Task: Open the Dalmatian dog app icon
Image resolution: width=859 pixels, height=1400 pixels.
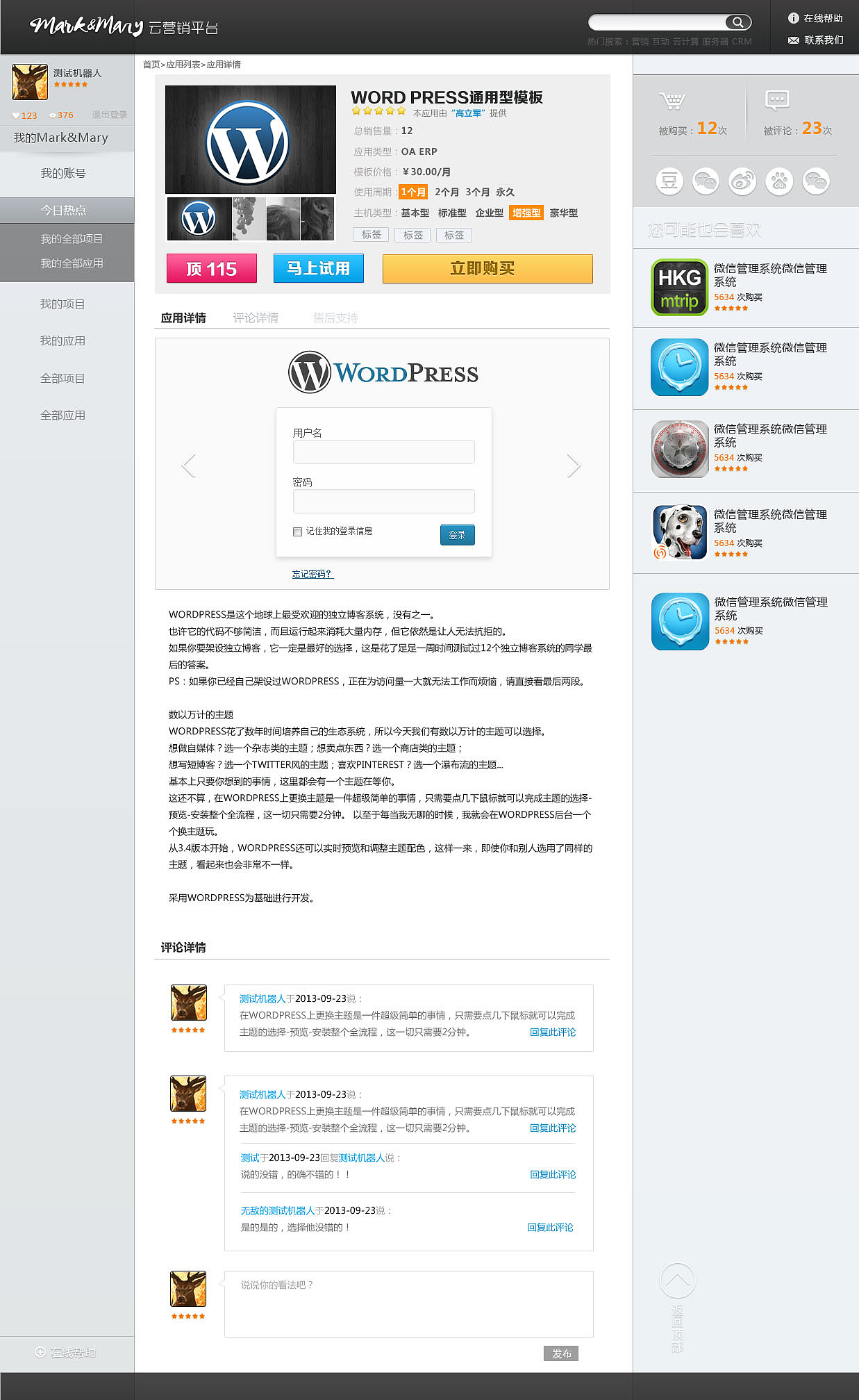Action: click(680, 532)
